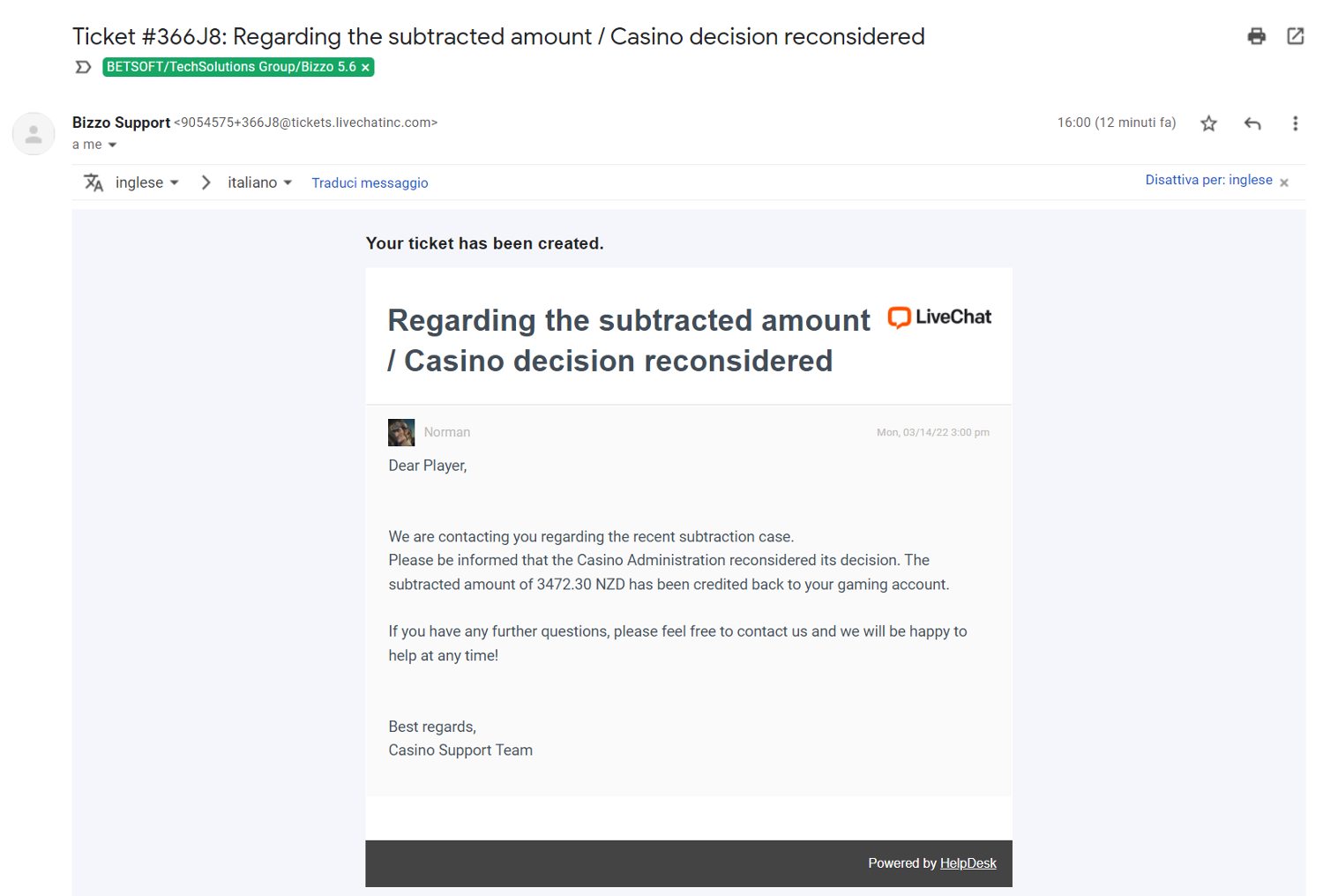1323x896 pixels.
Task: Dismiss the translation bar with X
Action: (1284, 183)
